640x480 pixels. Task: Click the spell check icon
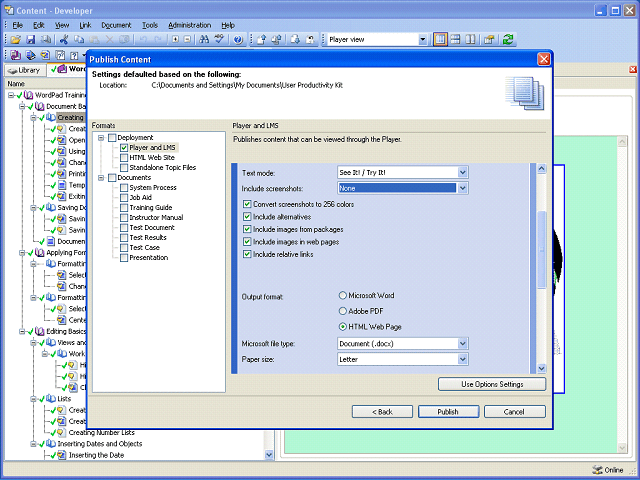(220, 40)
